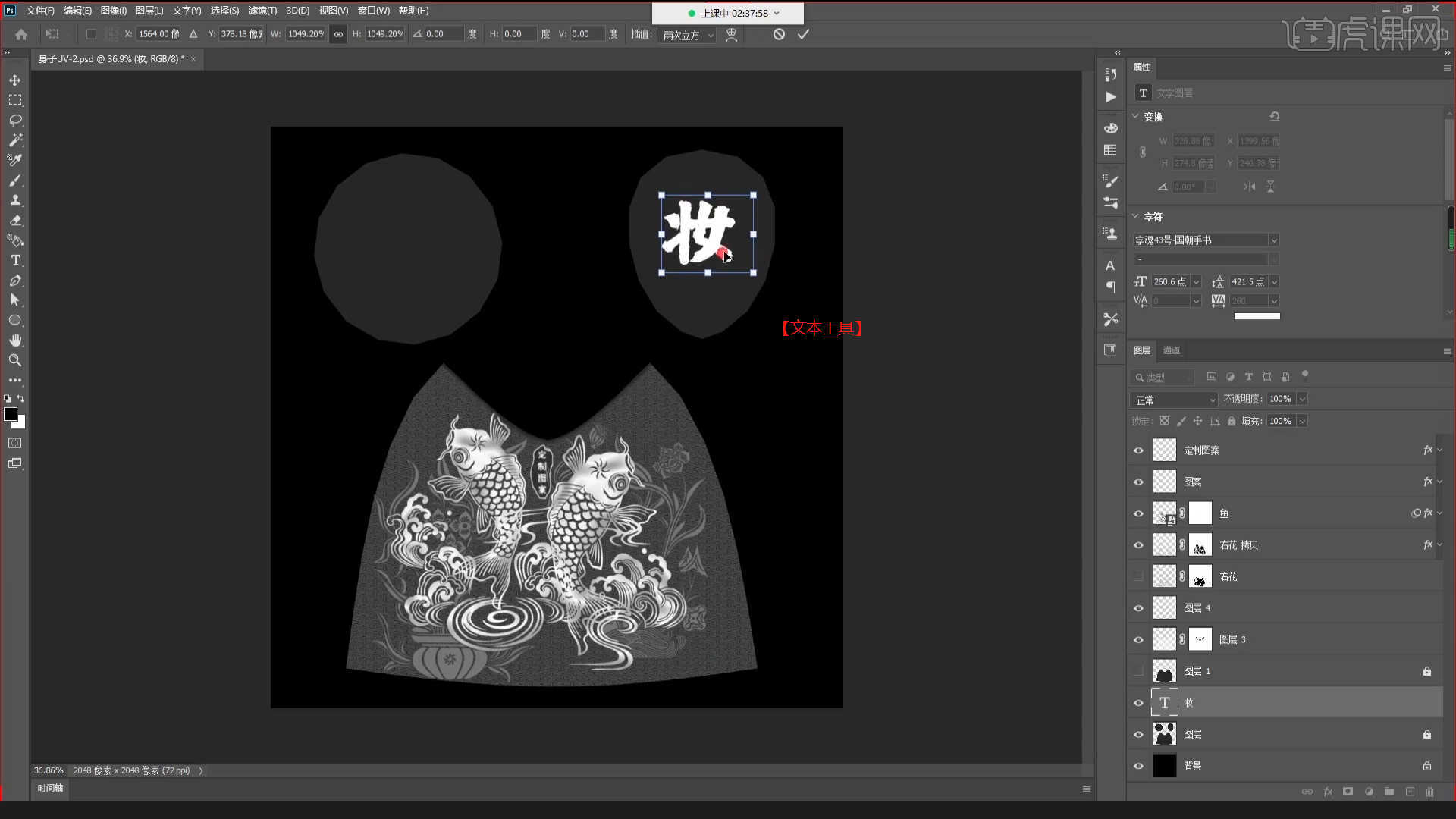The width and height of the screenshot is (1456, 819).
Task: Select the Zoom tool
Action: pyautogui.click(x=15, y=360)
